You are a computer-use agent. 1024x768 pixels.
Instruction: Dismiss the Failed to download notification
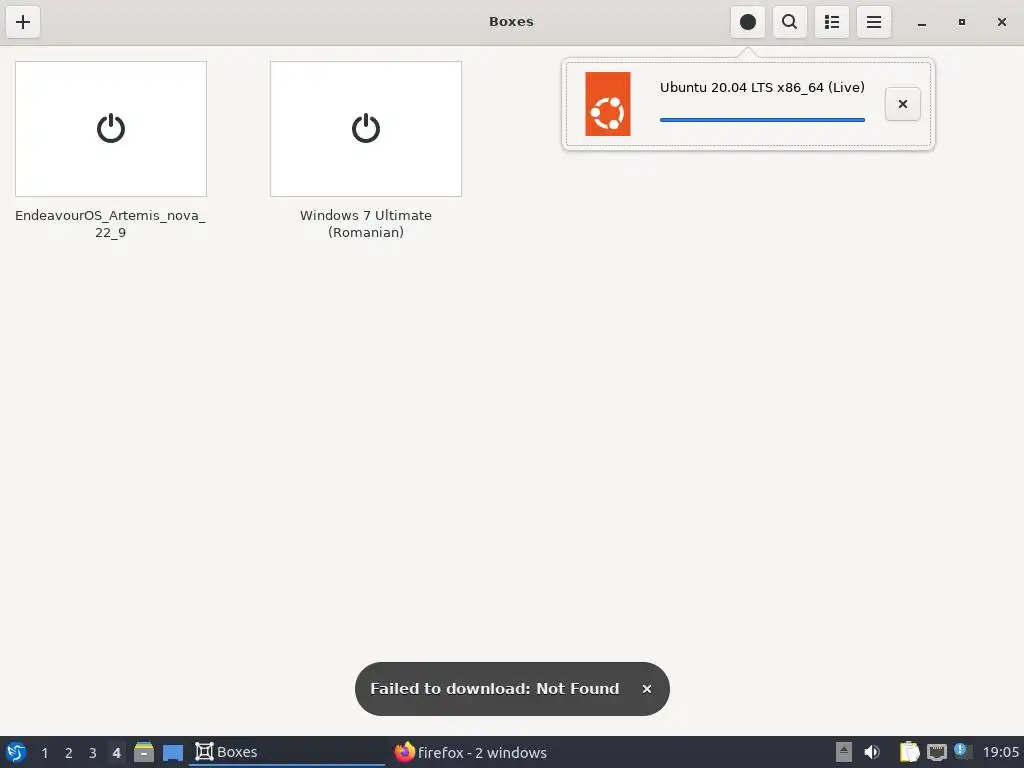tap(647, 689)
